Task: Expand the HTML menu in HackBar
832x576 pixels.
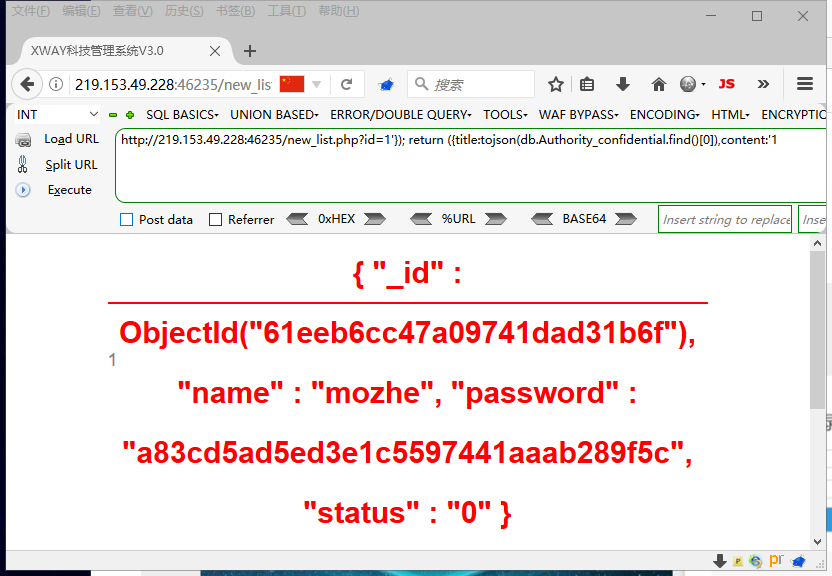Action: 730,115
